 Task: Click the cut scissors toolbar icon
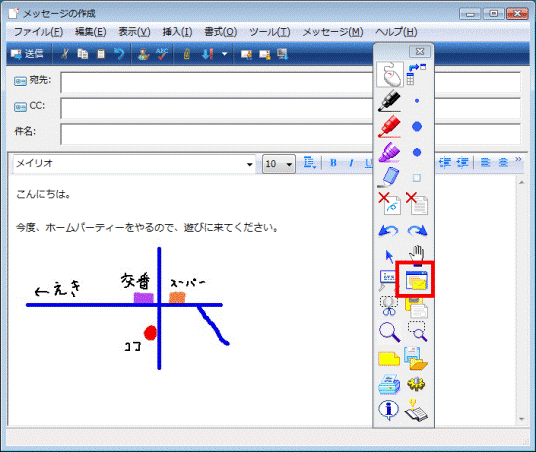65,54
